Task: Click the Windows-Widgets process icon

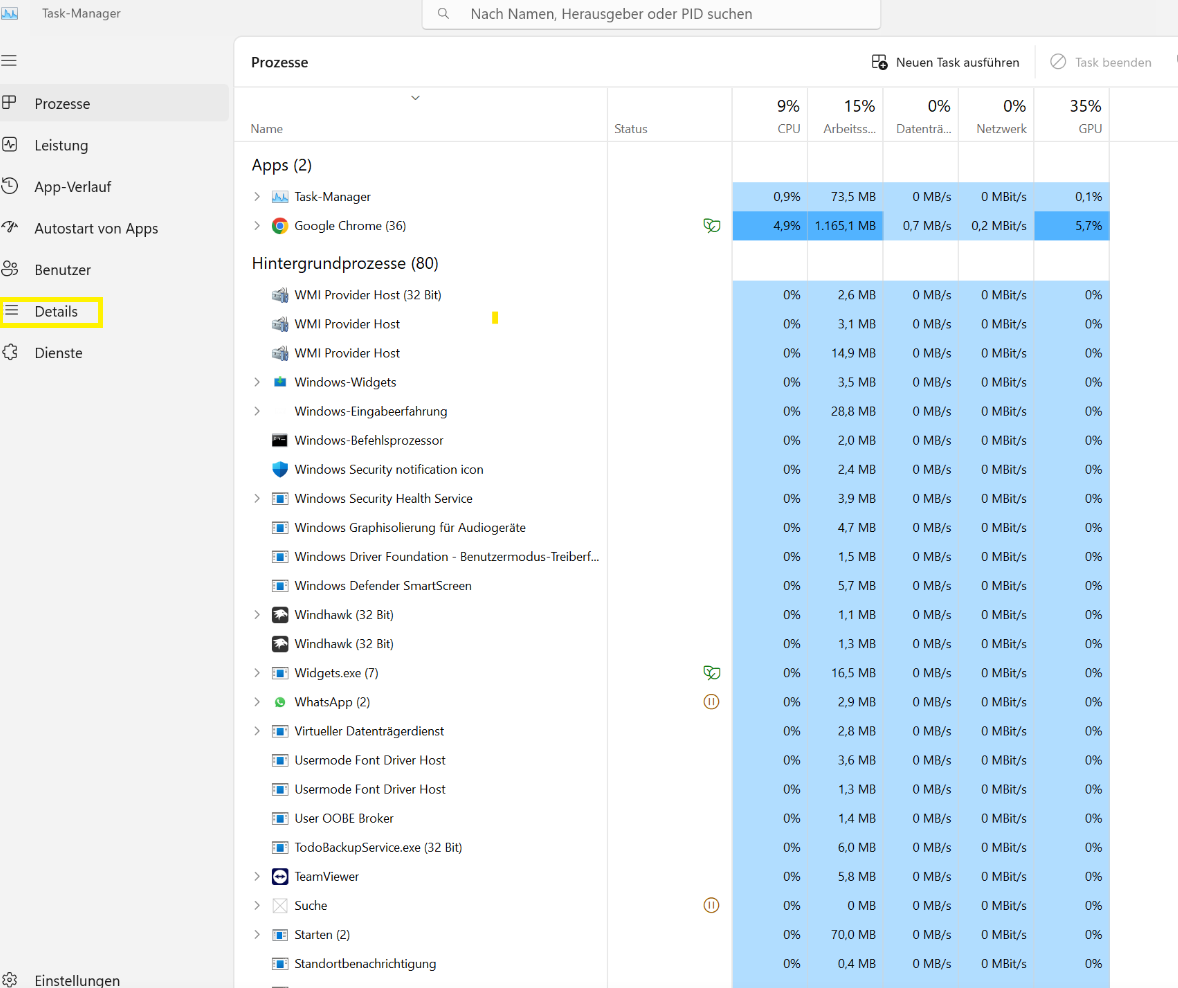Action: tap(279, 382)
